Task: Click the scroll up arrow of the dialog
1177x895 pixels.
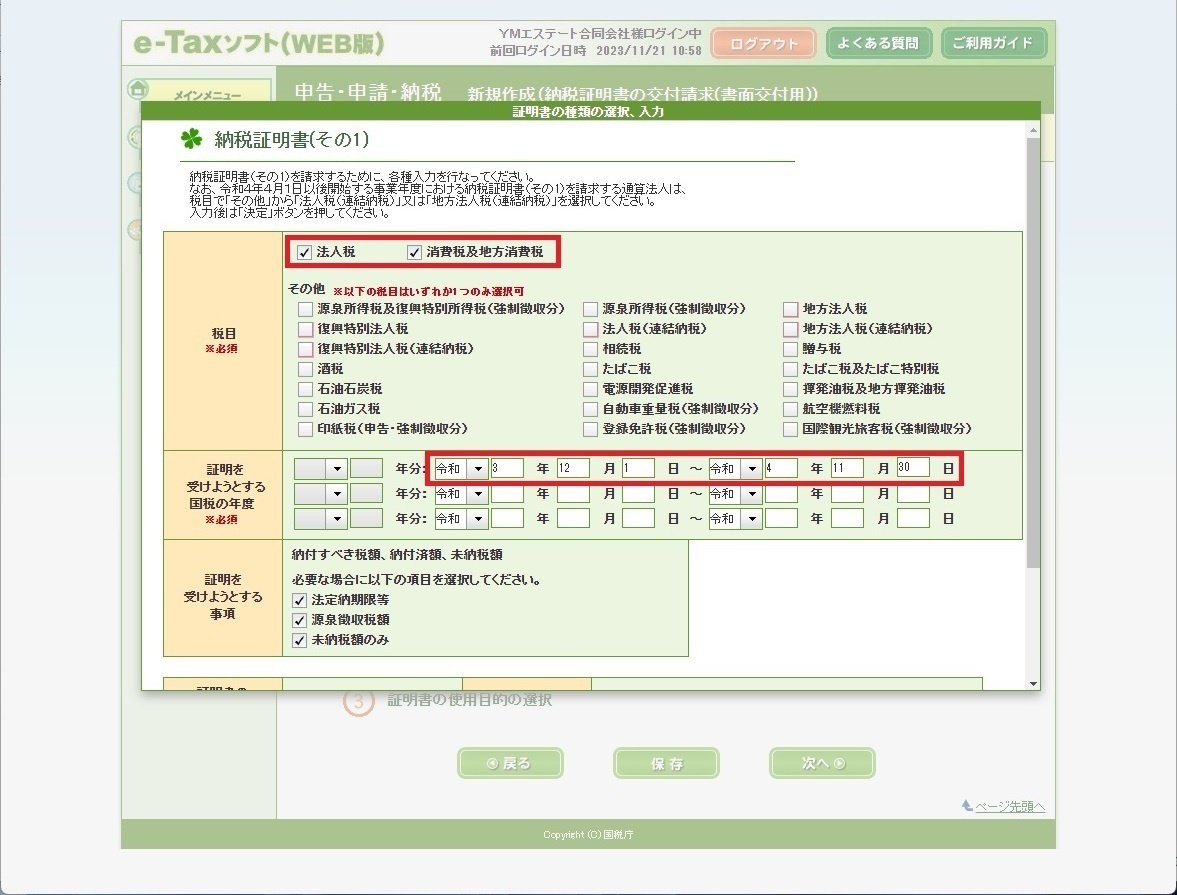Action: tap(1033, 131)
